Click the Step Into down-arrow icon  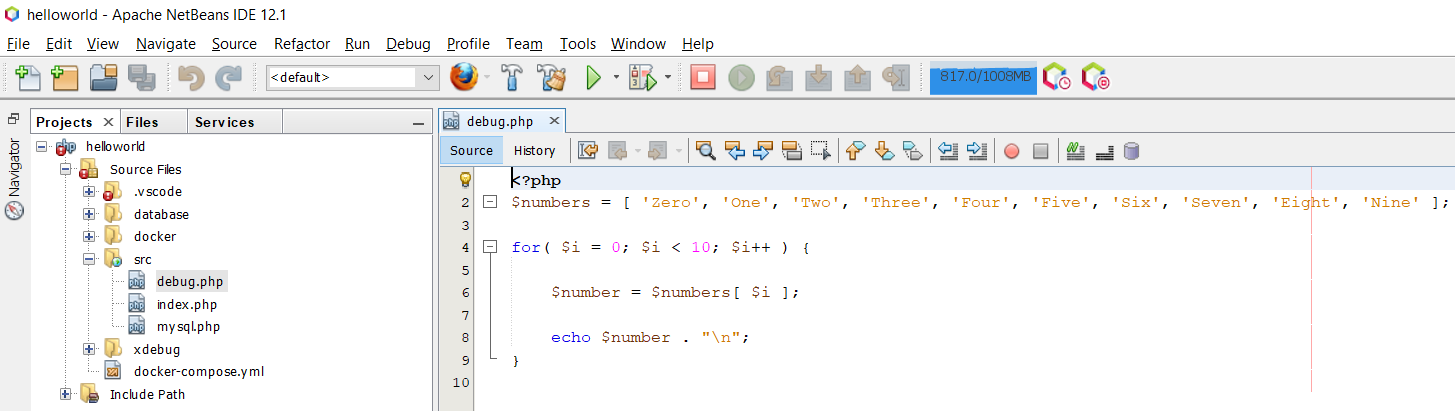point(818,77)
